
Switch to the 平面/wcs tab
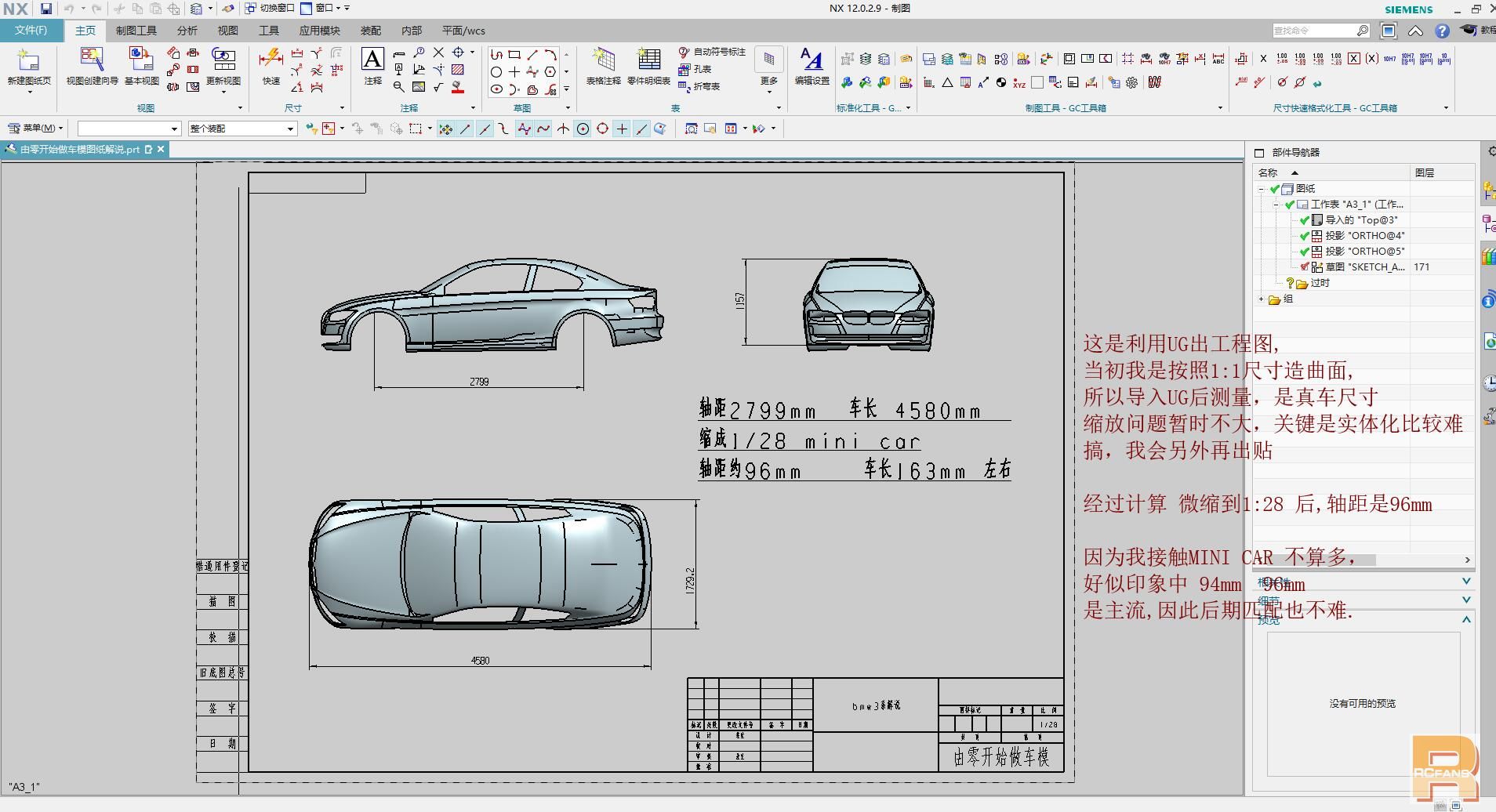pos(463,31)
